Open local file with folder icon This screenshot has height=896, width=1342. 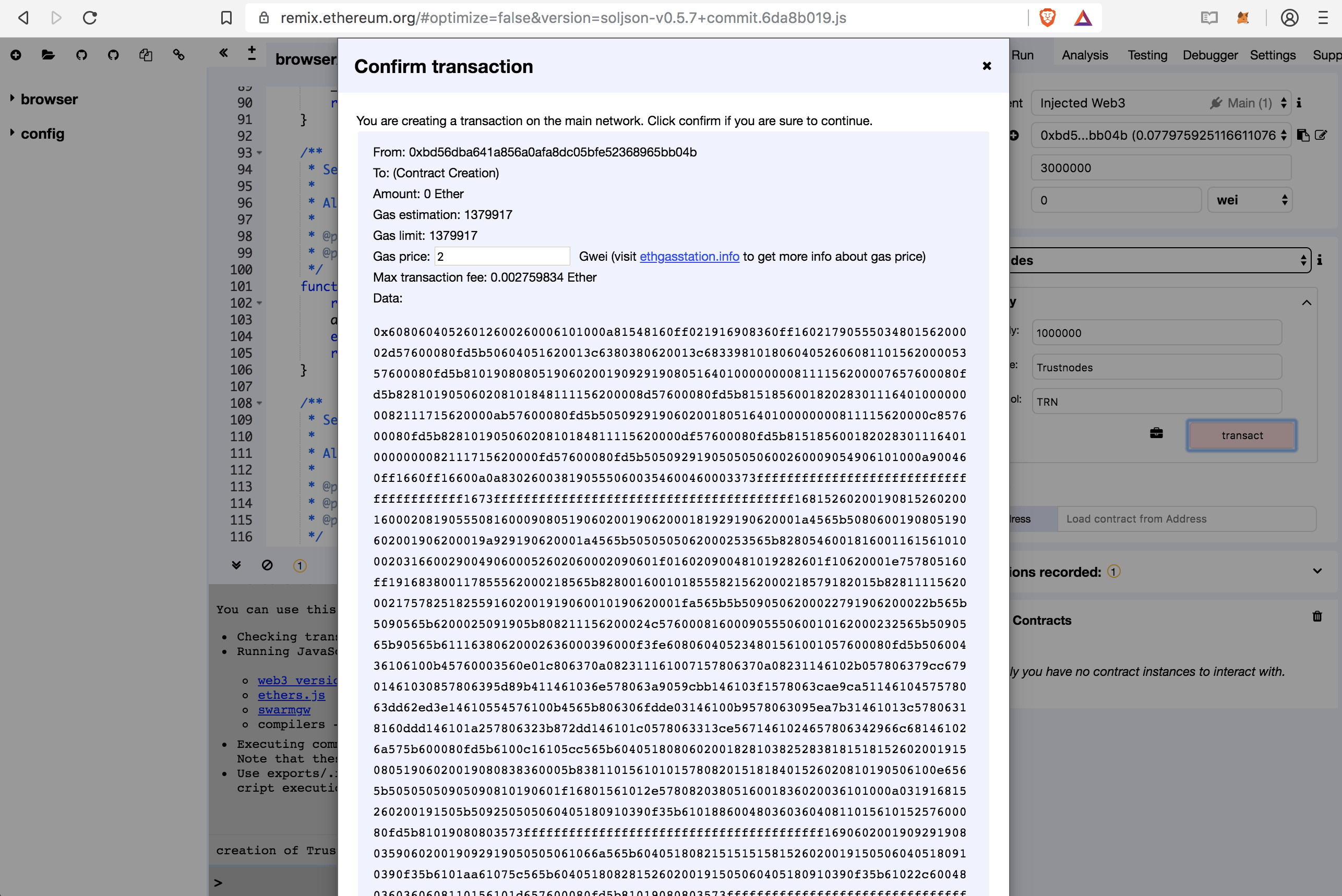pyautogui.click(x=48, y=55)
